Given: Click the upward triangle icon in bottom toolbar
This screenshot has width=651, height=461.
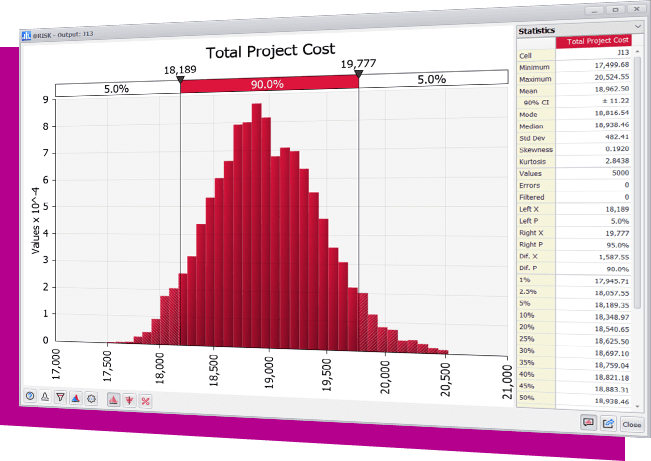Looking at the screenshot, I should pos(45,398).
